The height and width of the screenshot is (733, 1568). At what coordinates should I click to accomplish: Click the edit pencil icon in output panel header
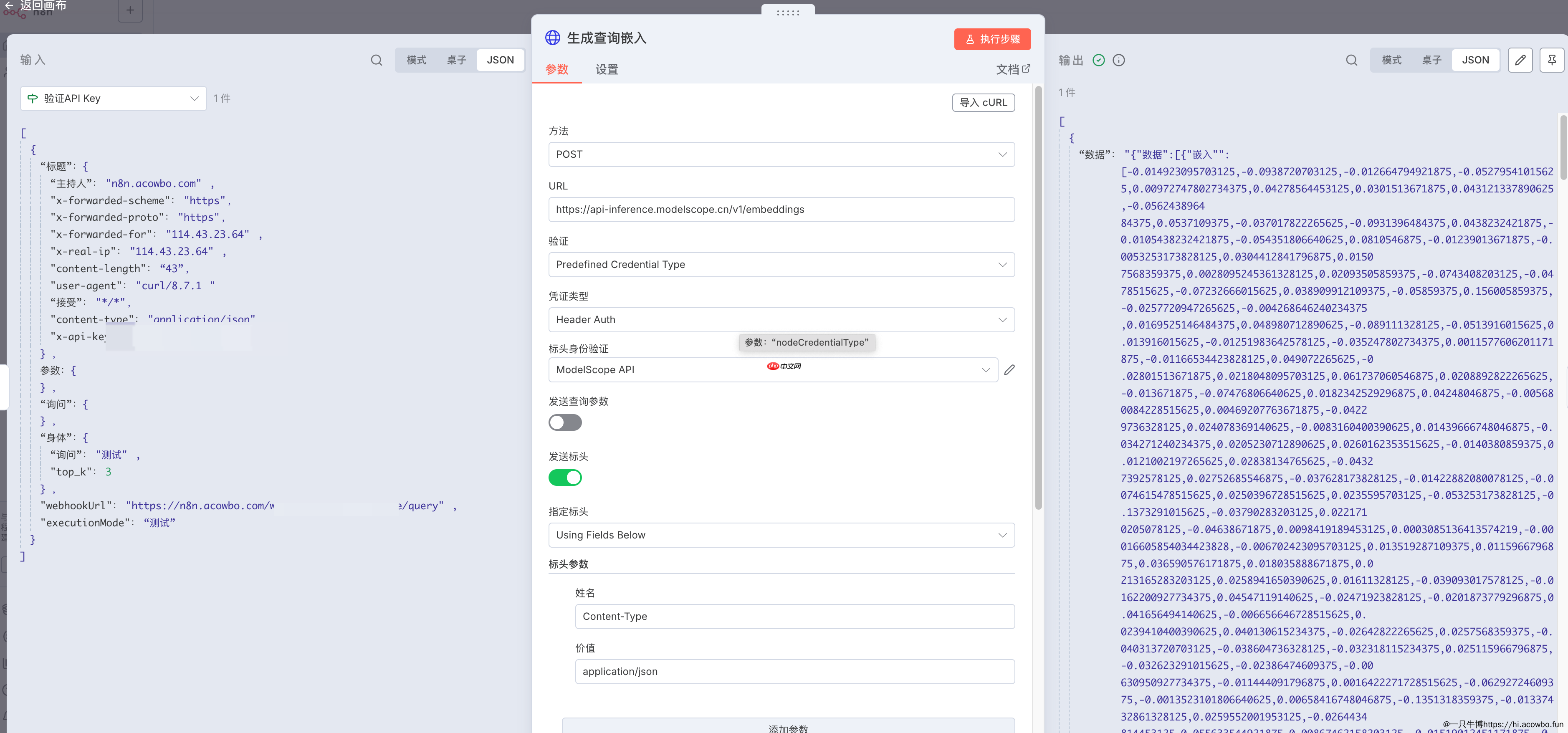point(1520,60)
